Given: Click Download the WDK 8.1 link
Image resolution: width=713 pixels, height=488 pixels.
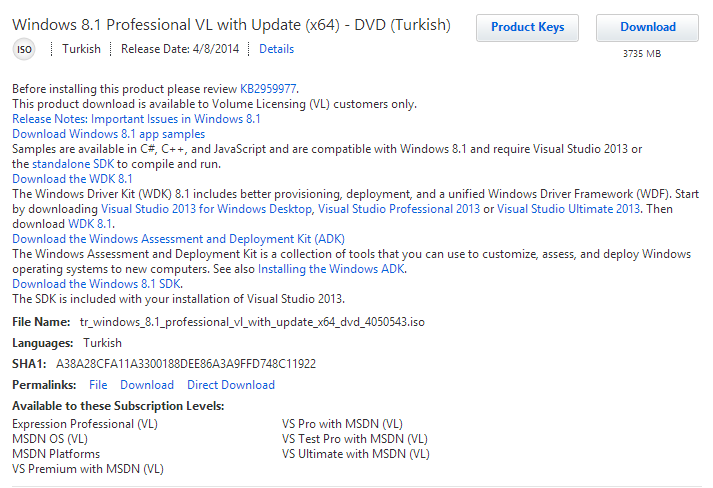Looking at the screenshot, I should (72, 179).
